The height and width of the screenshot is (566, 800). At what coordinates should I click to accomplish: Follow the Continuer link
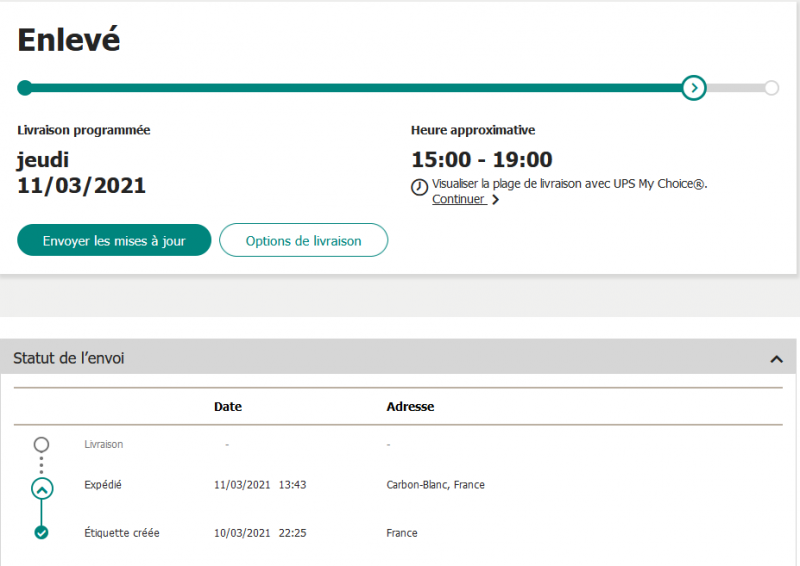(x=458, y=199)
